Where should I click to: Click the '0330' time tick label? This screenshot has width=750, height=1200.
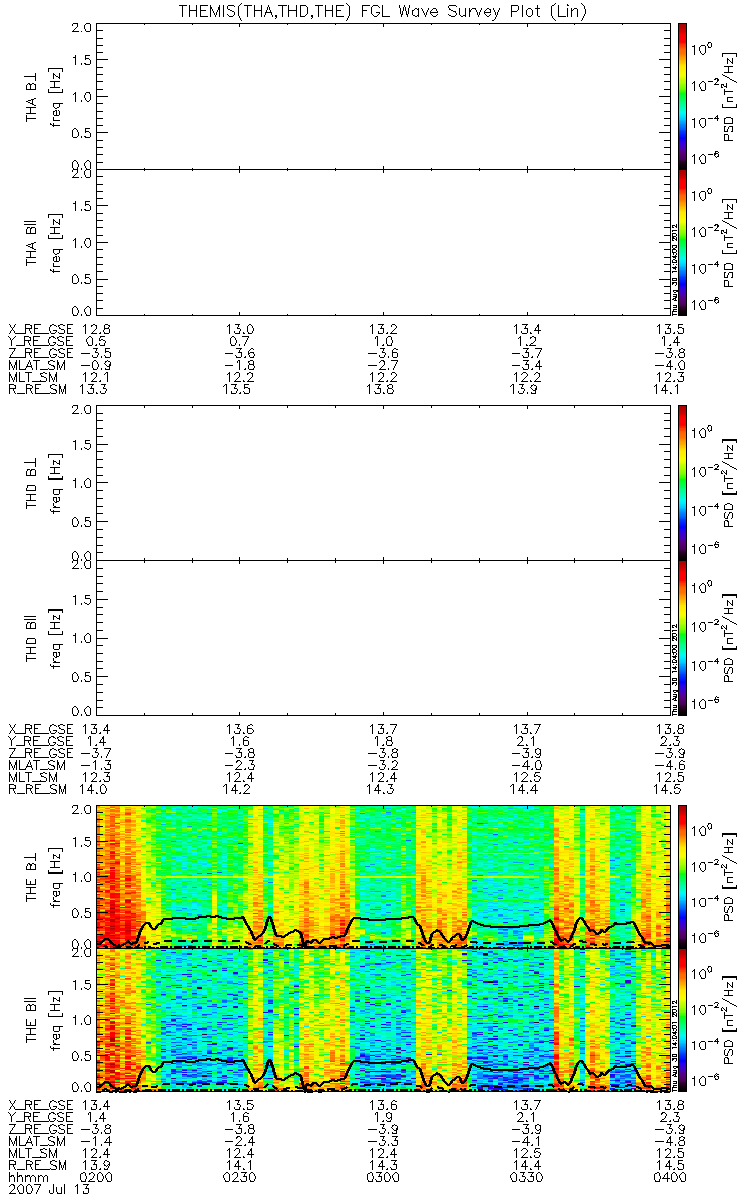point(527,1179)
